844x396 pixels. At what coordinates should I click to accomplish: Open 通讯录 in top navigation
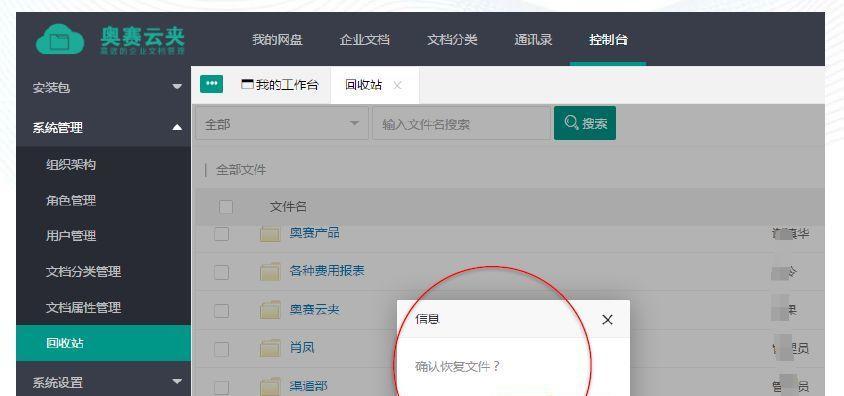coord(533,40)
